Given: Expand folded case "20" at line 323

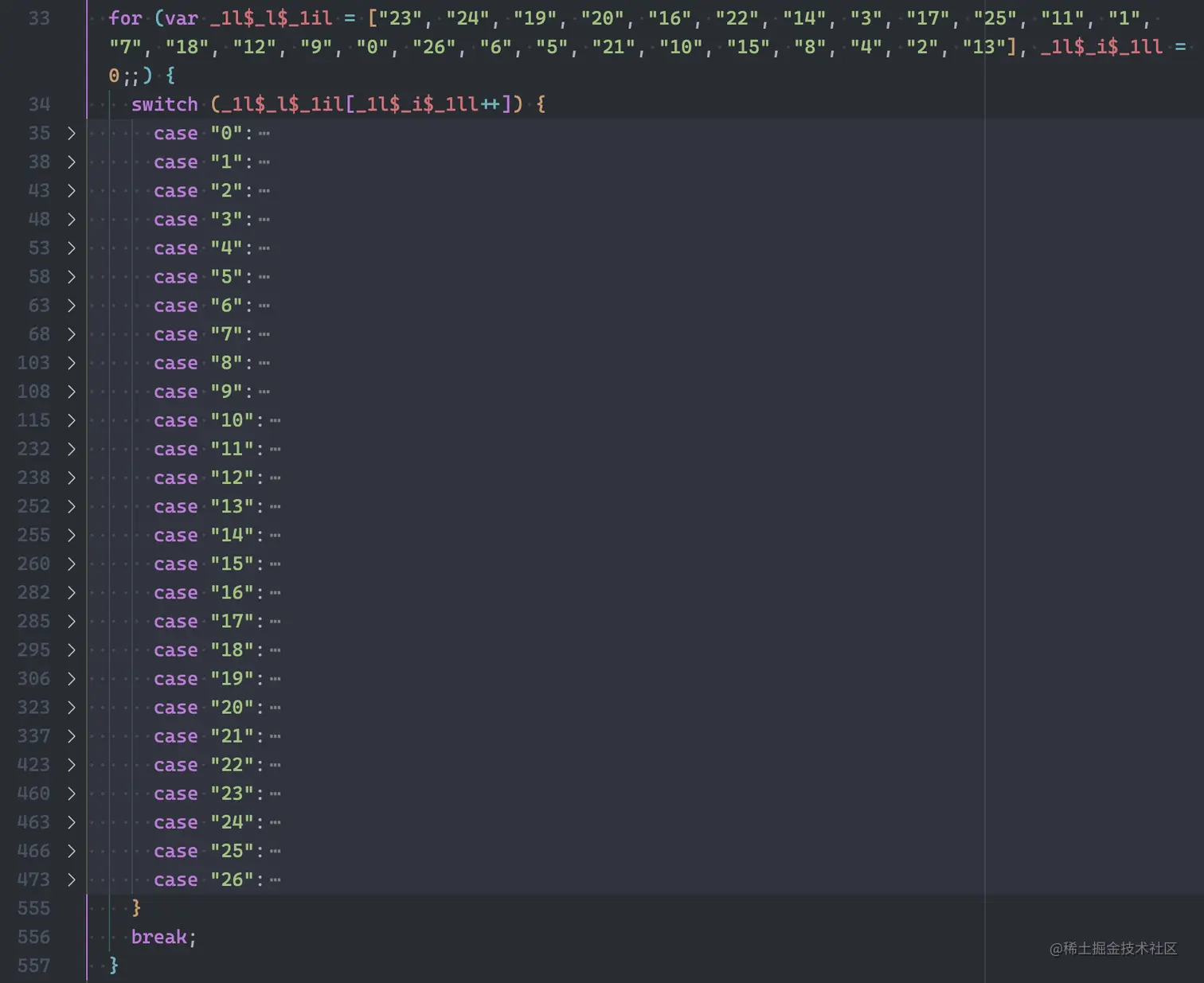Looking at the screenshot, I should pyautogui.click(x=71, y=707).
